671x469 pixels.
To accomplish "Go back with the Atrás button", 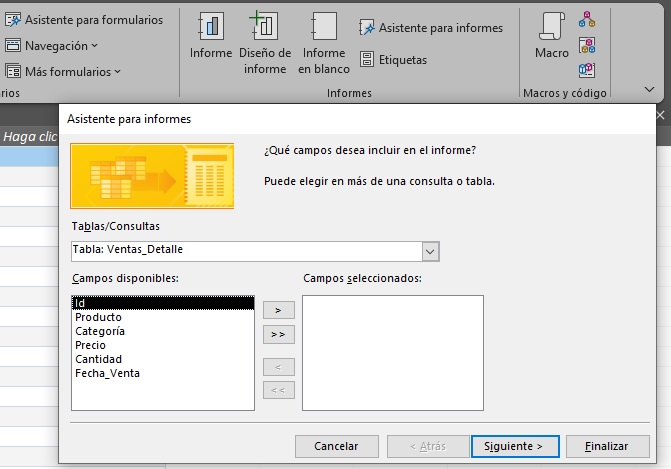I will click(428, 446).
